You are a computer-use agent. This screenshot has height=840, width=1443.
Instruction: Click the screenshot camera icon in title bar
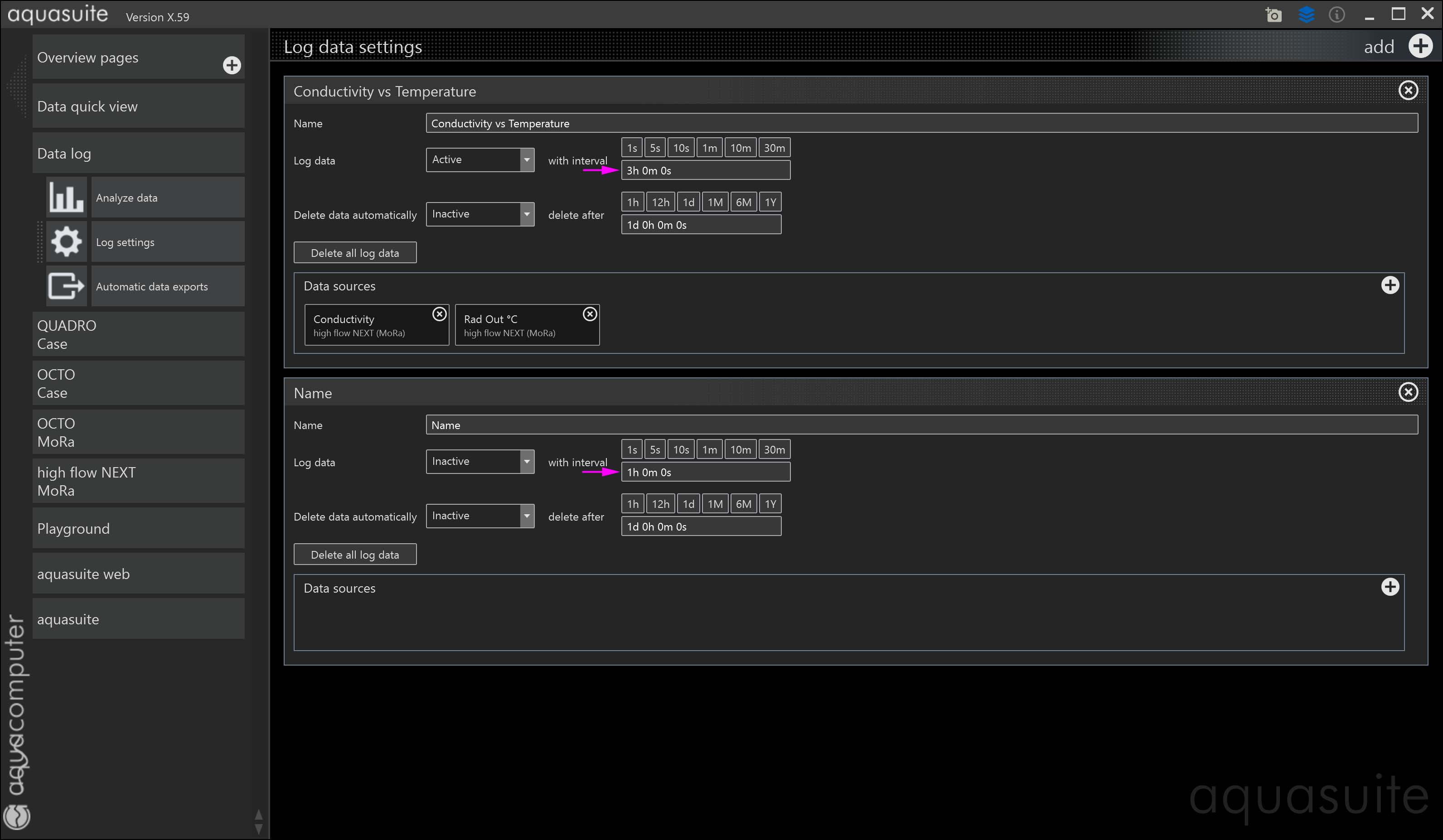point(1274,15)
